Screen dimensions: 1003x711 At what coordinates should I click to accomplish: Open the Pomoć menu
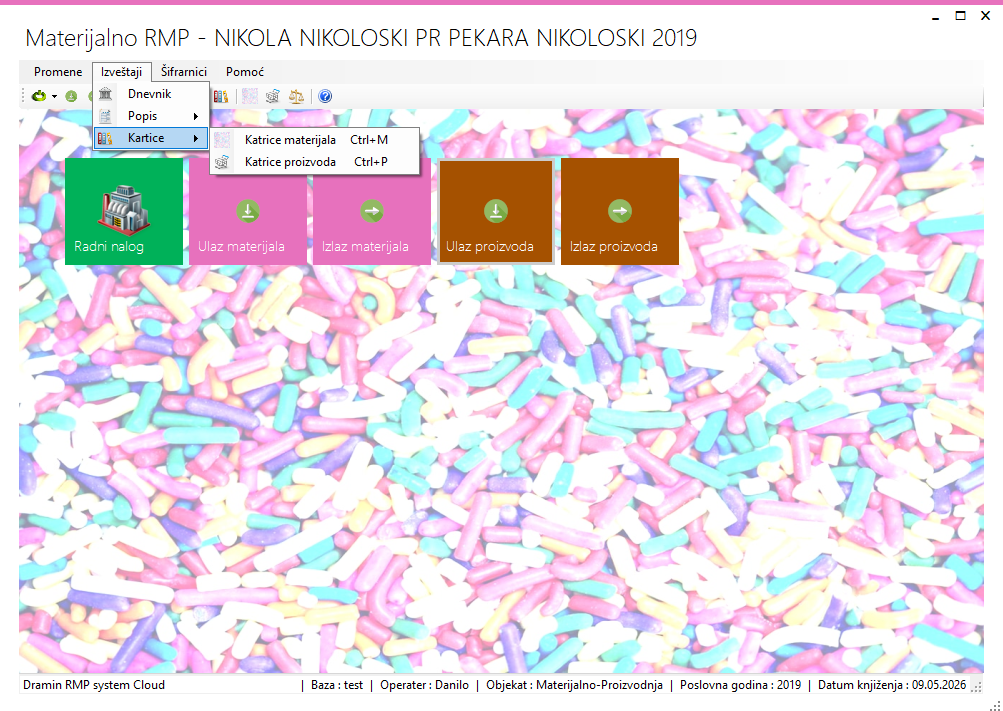[244, 72]
